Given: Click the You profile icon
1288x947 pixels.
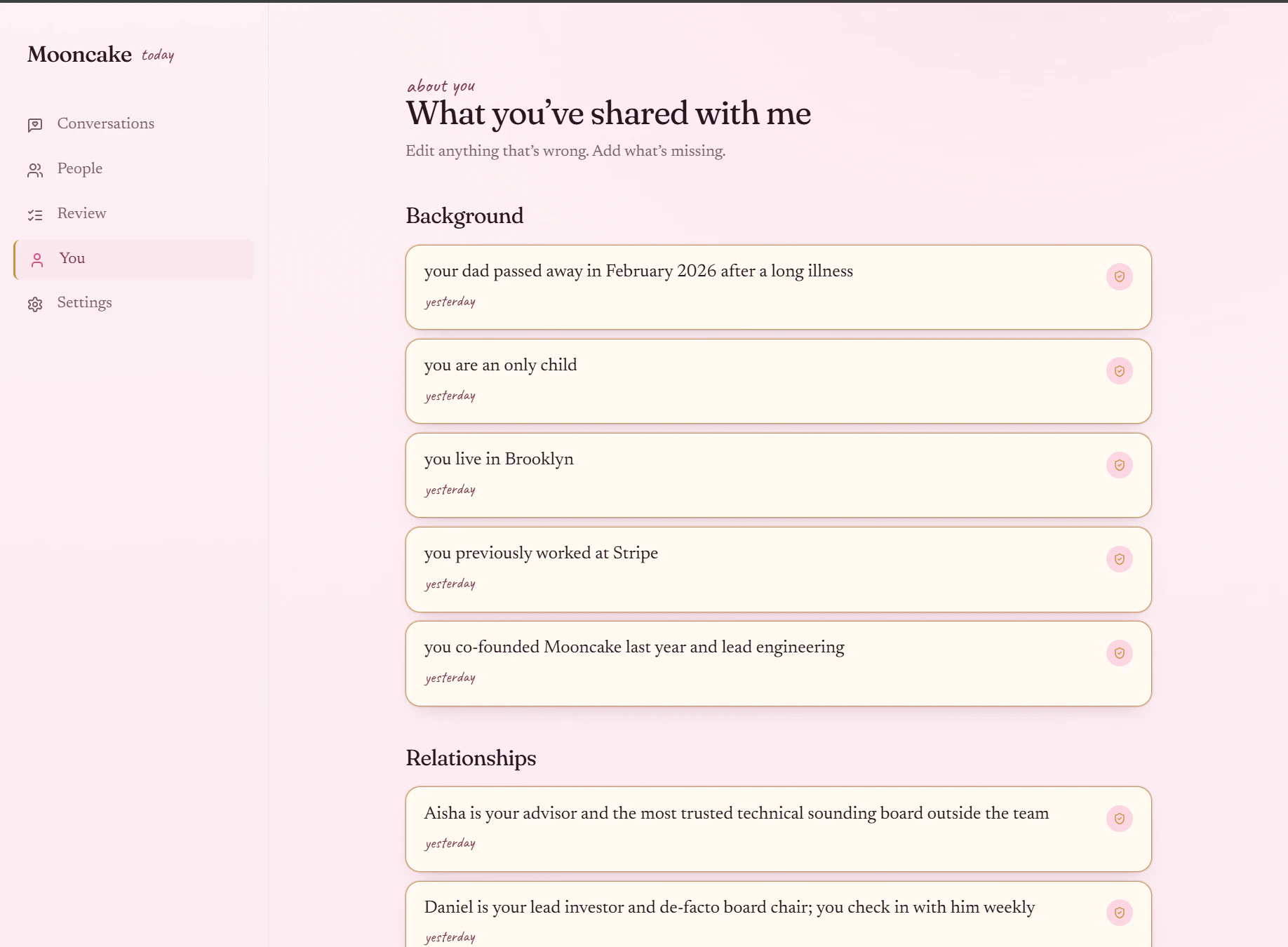Looking at the screenshot, I should (x=38, y=260).
